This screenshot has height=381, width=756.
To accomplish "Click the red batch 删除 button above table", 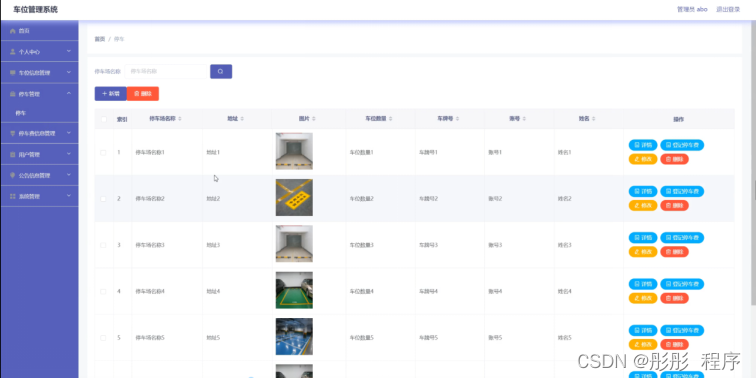I will 143,94.
